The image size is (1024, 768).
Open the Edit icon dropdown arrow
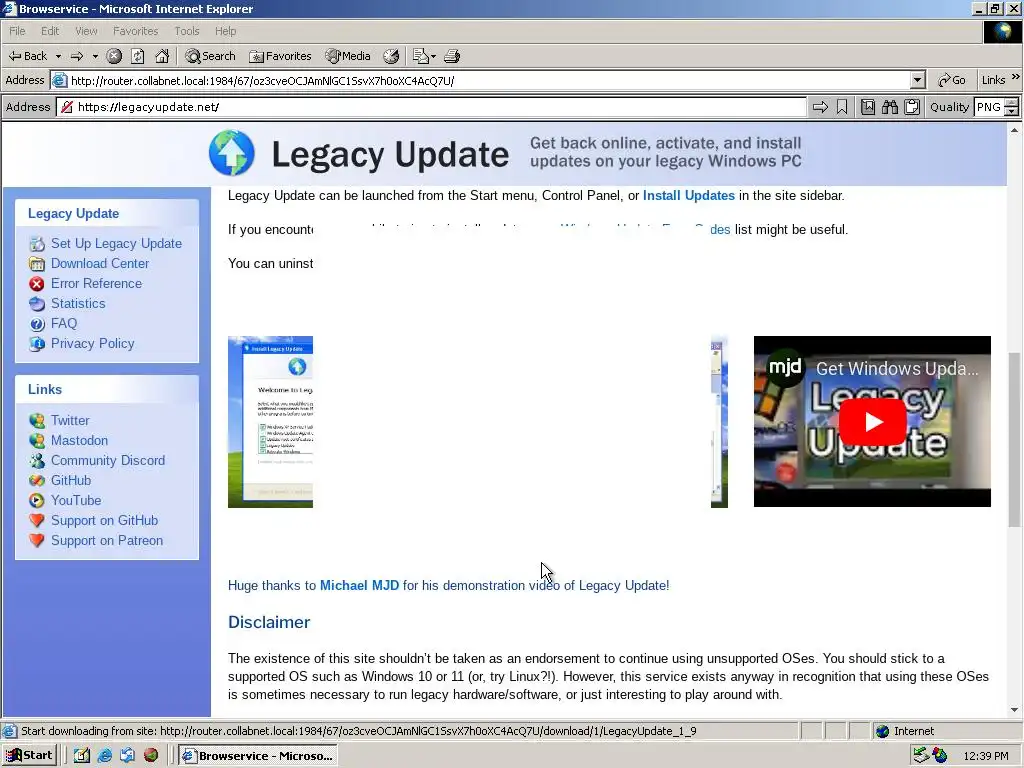click(x=433, y=56)
